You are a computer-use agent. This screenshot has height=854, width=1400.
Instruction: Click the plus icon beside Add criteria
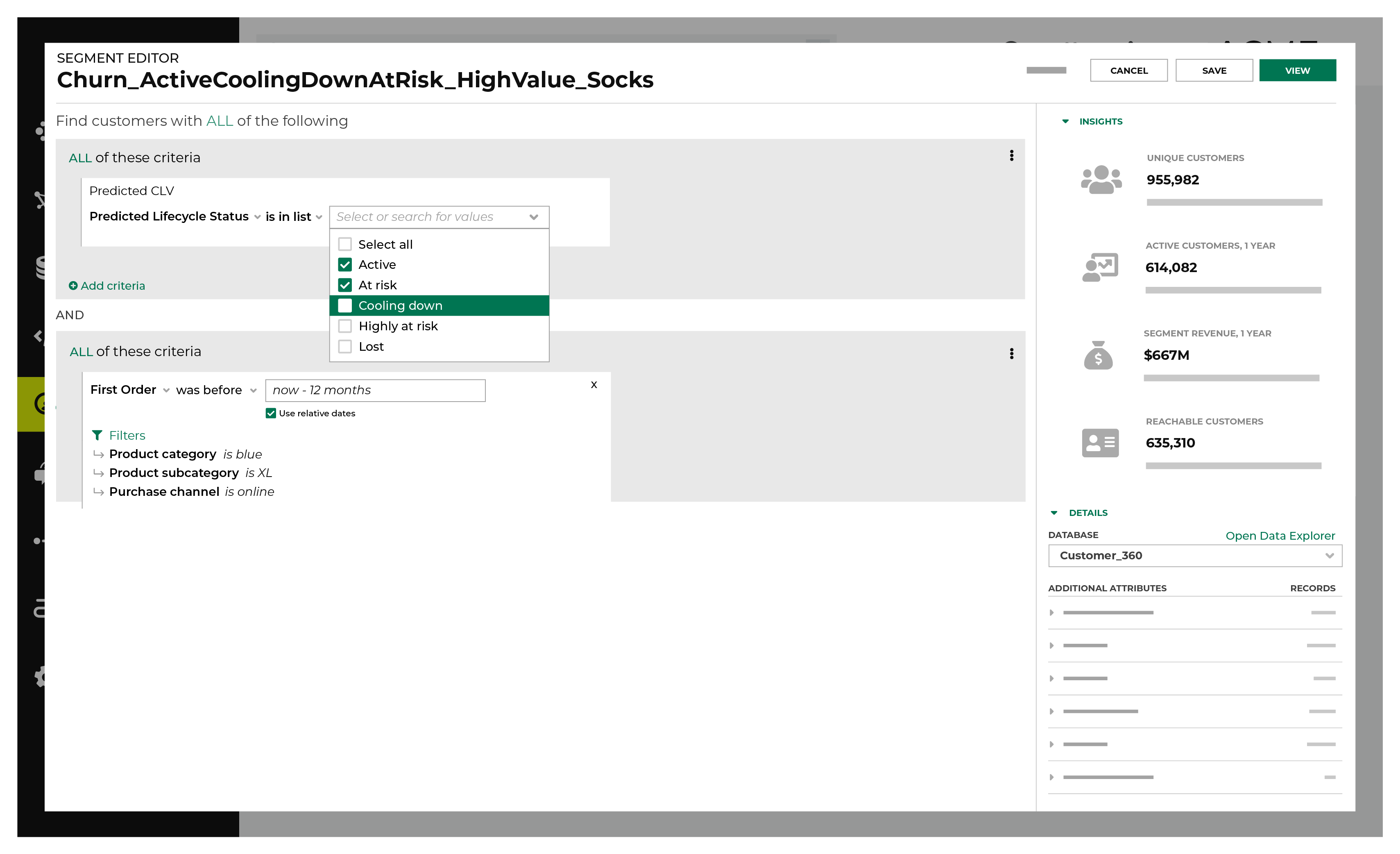[73, 286]
